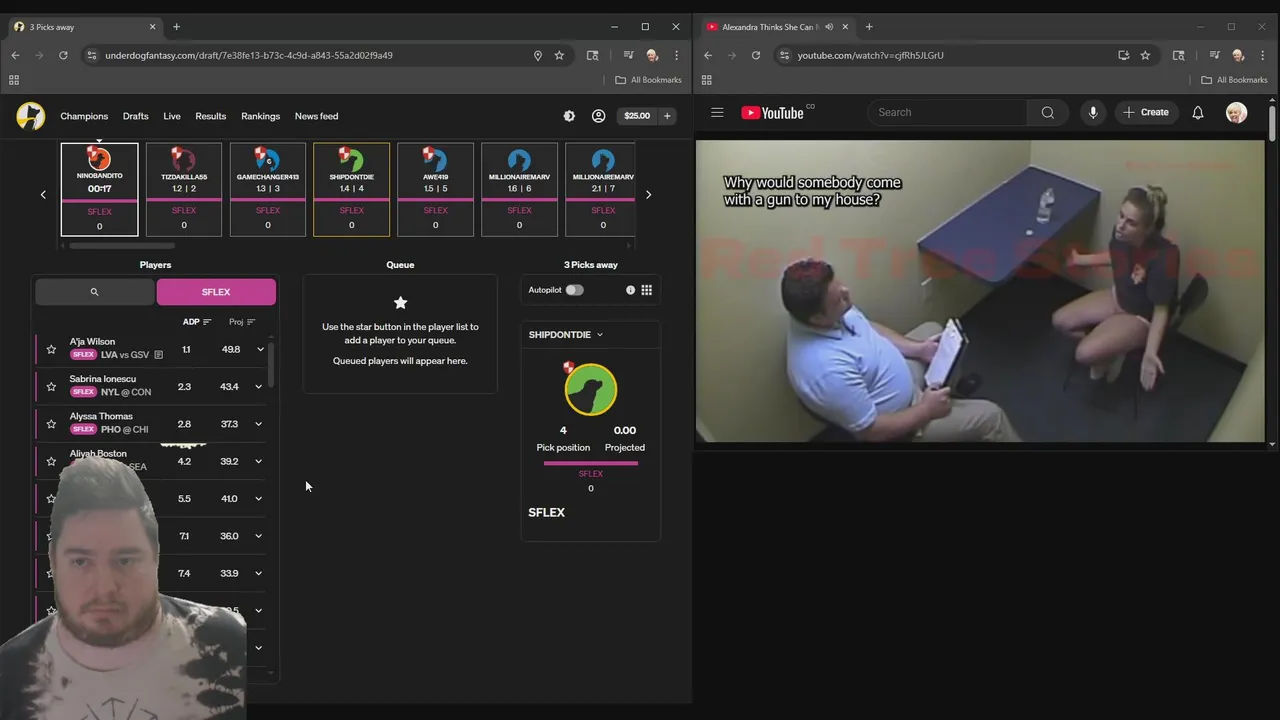Viewport: 1280px width, 720px height.
Task: Open the draft board grid icon
Action: (x=647, y=290)
